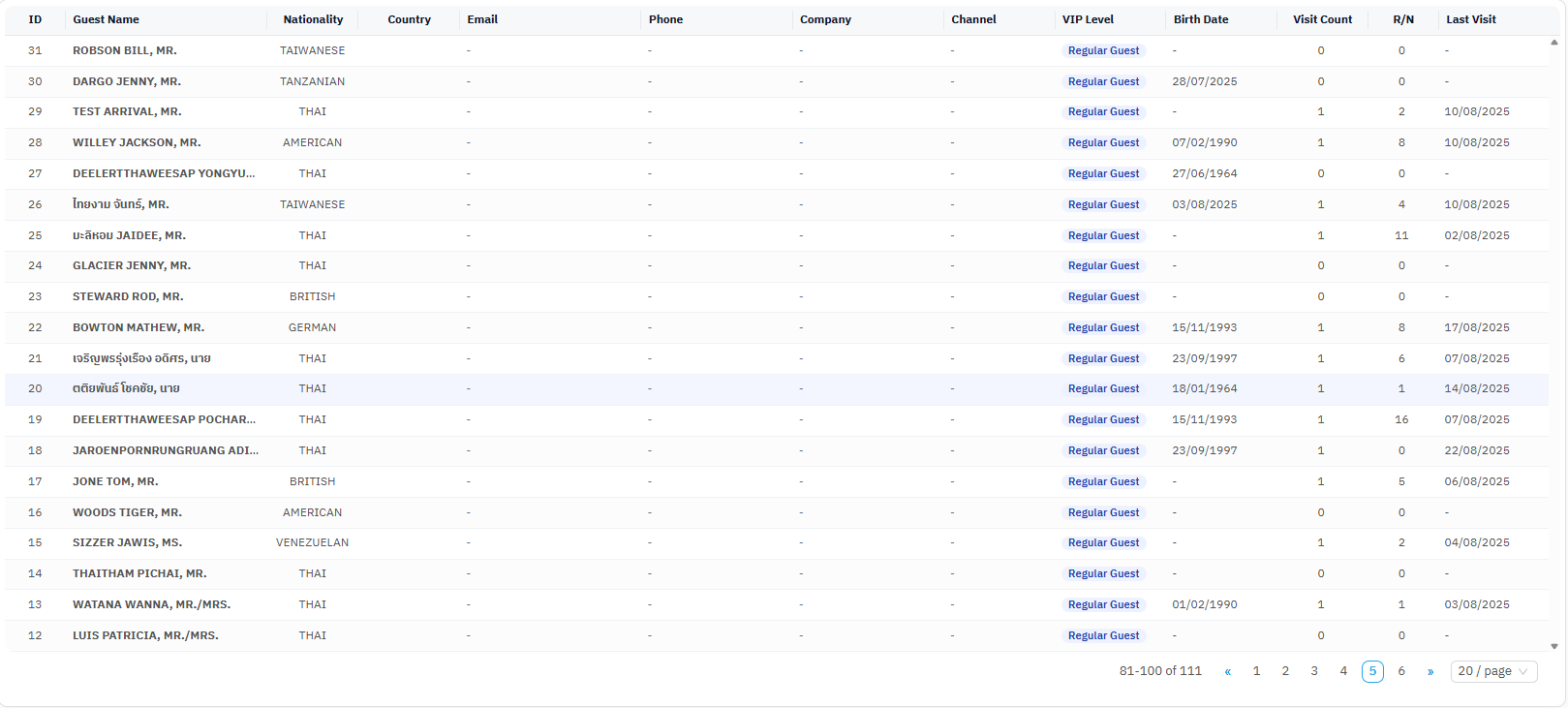Click the Last Visit column header

1470,19
